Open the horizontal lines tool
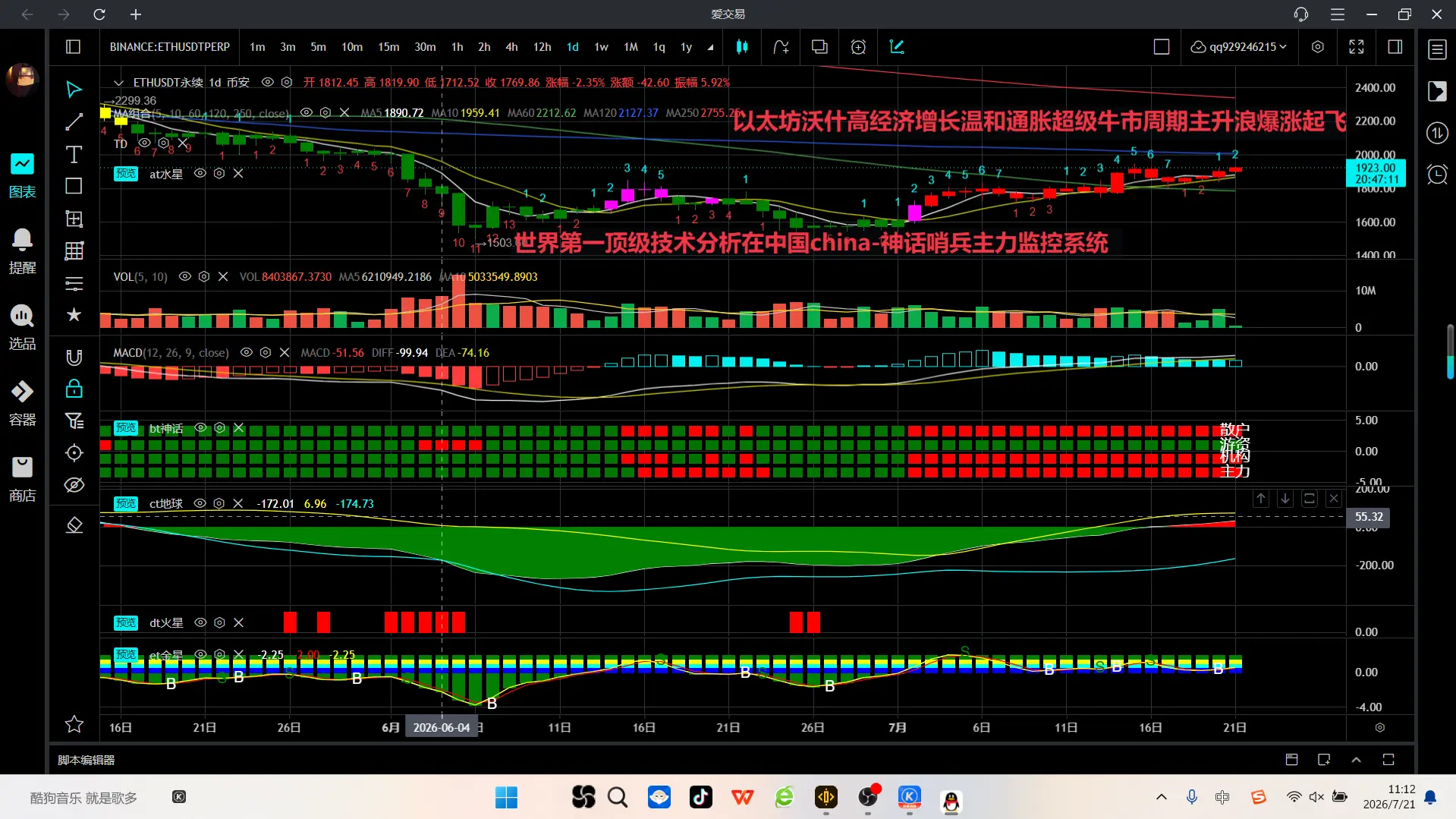This screenshot has width=1456, height=819. click(74, 283)
